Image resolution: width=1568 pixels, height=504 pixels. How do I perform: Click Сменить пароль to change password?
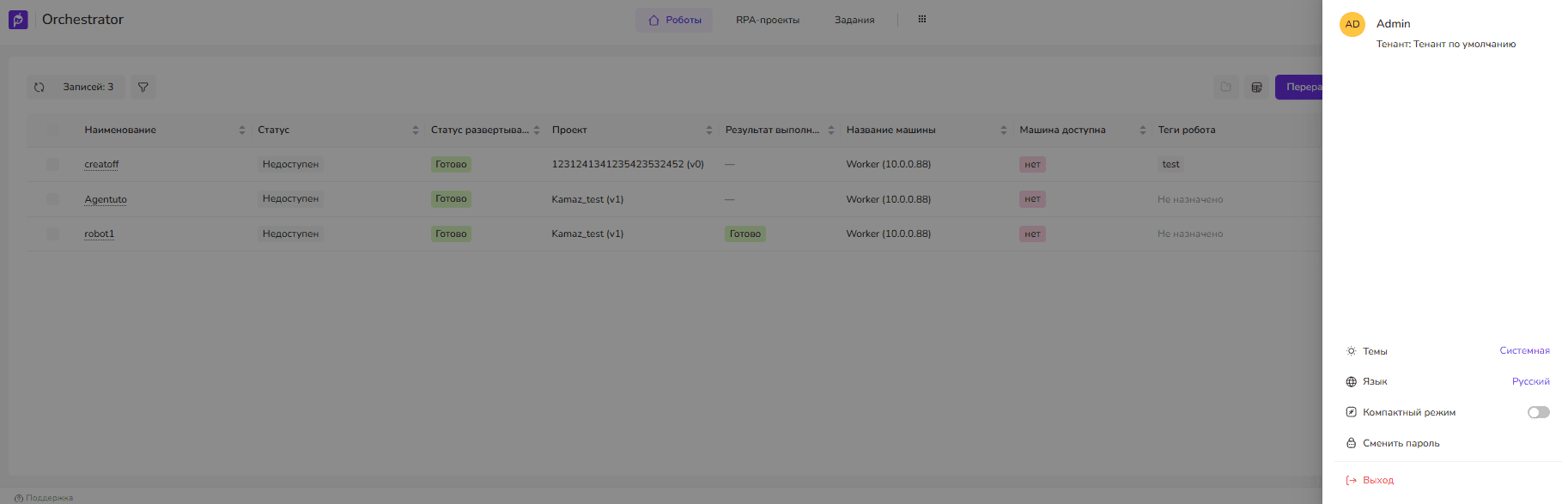pyautogui.click(x=1401, y=443)
